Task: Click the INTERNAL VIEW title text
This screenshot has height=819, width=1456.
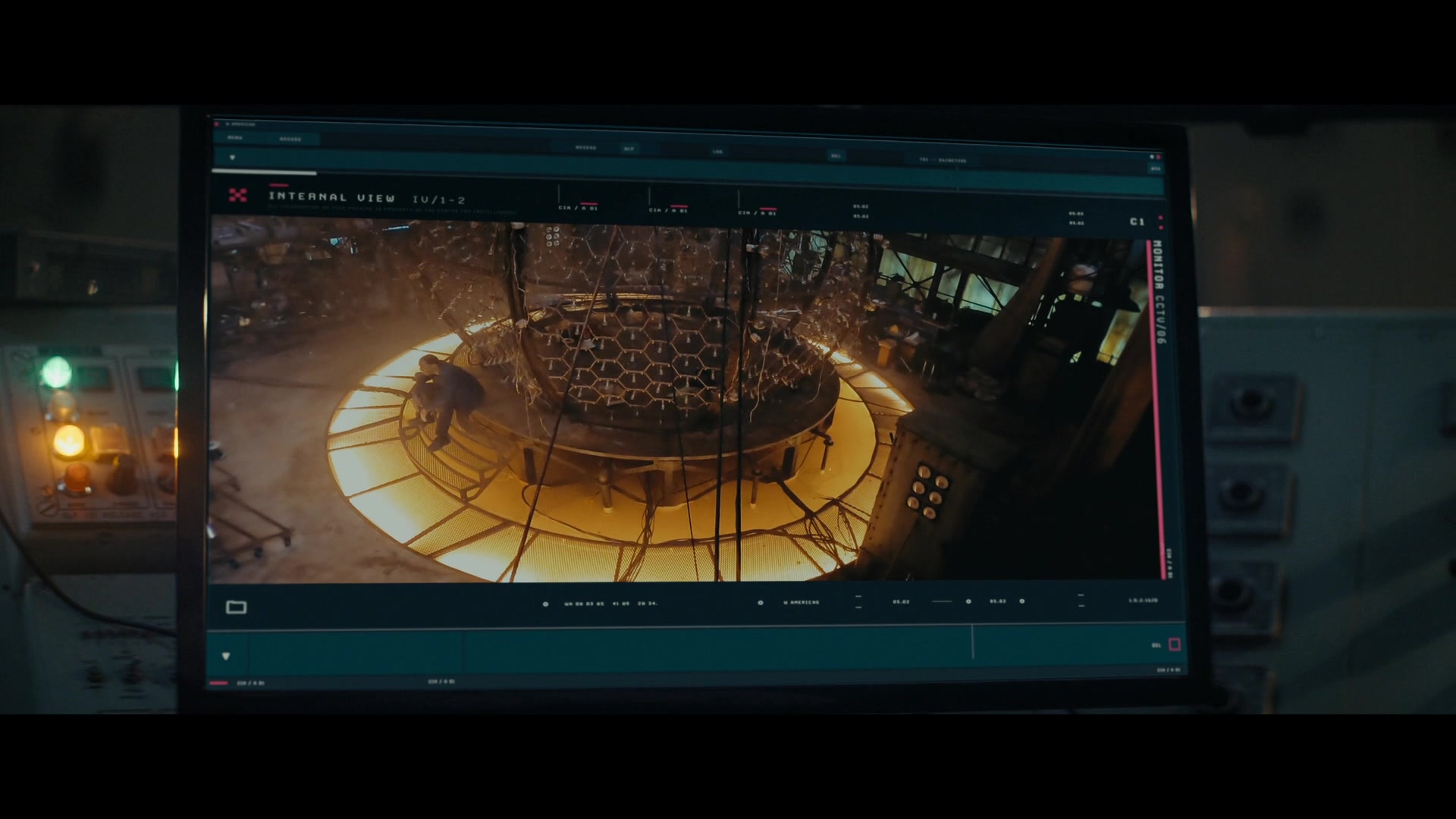Action: point(331,197)
